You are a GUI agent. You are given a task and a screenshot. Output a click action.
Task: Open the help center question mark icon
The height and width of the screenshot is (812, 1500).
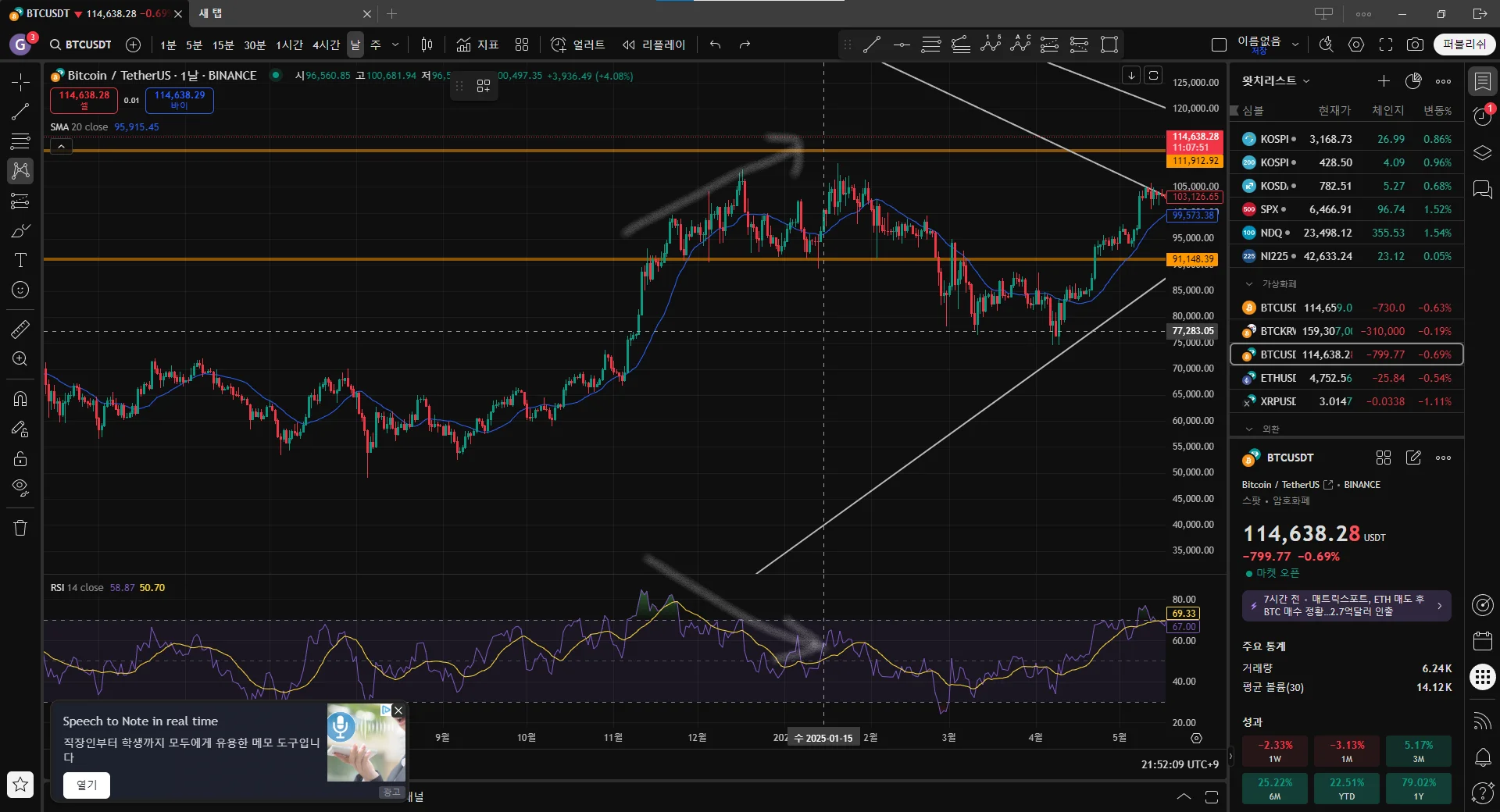tap(1482, 792)
